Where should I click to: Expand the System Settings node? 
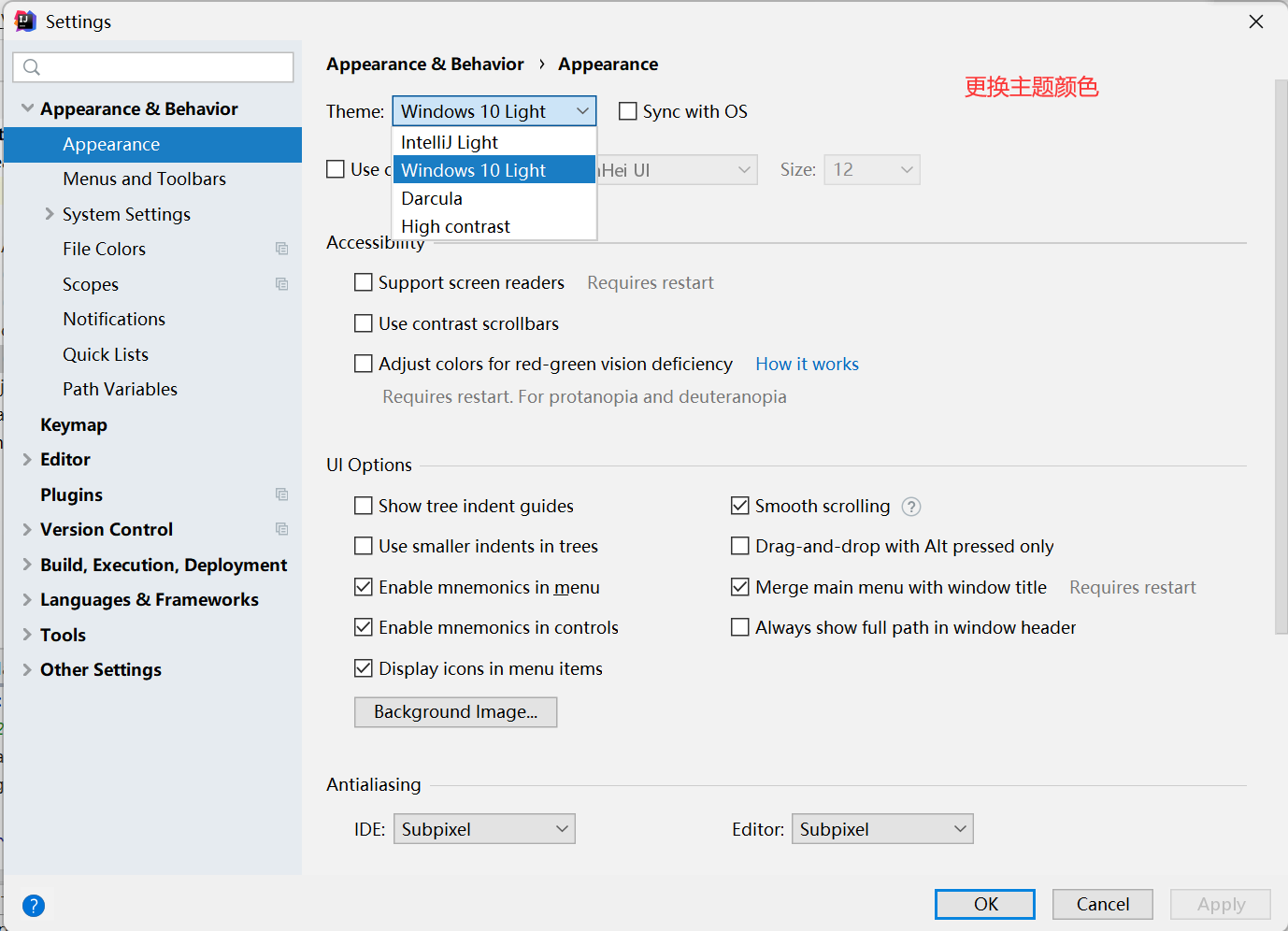[50, 214]
